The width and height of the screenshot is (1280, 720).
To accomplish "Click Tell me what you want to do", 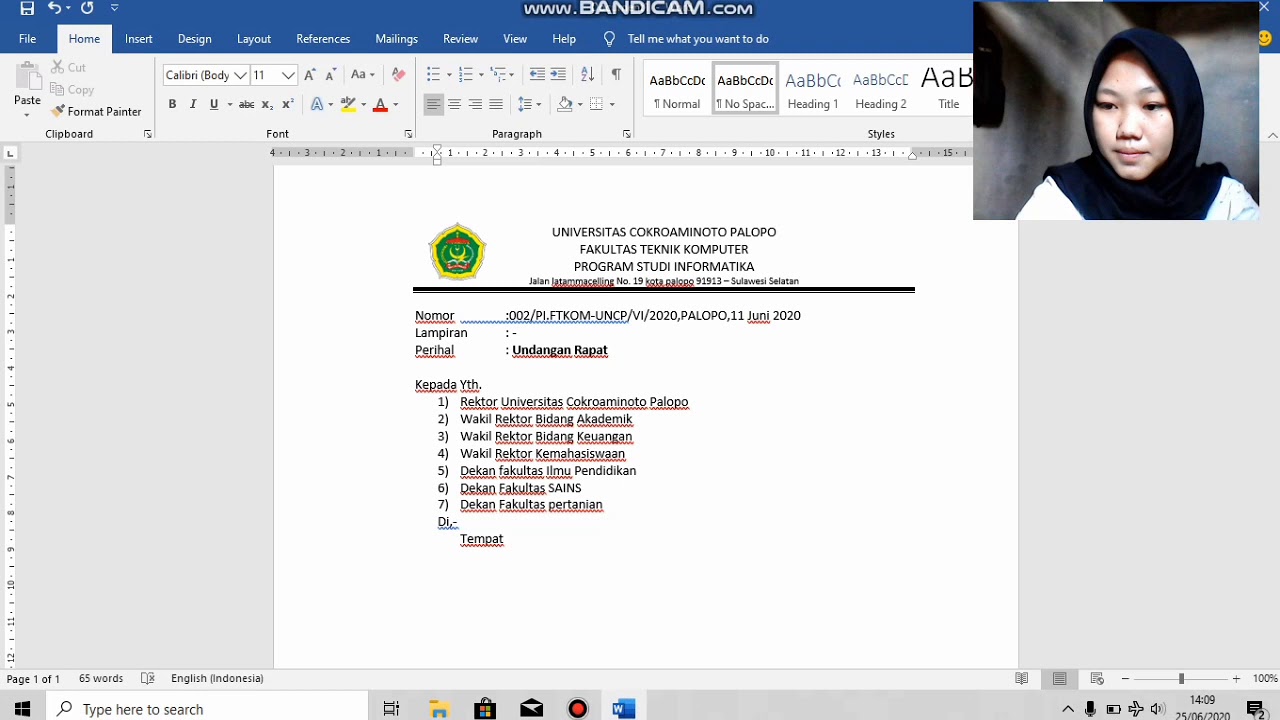I will (698, 39).
